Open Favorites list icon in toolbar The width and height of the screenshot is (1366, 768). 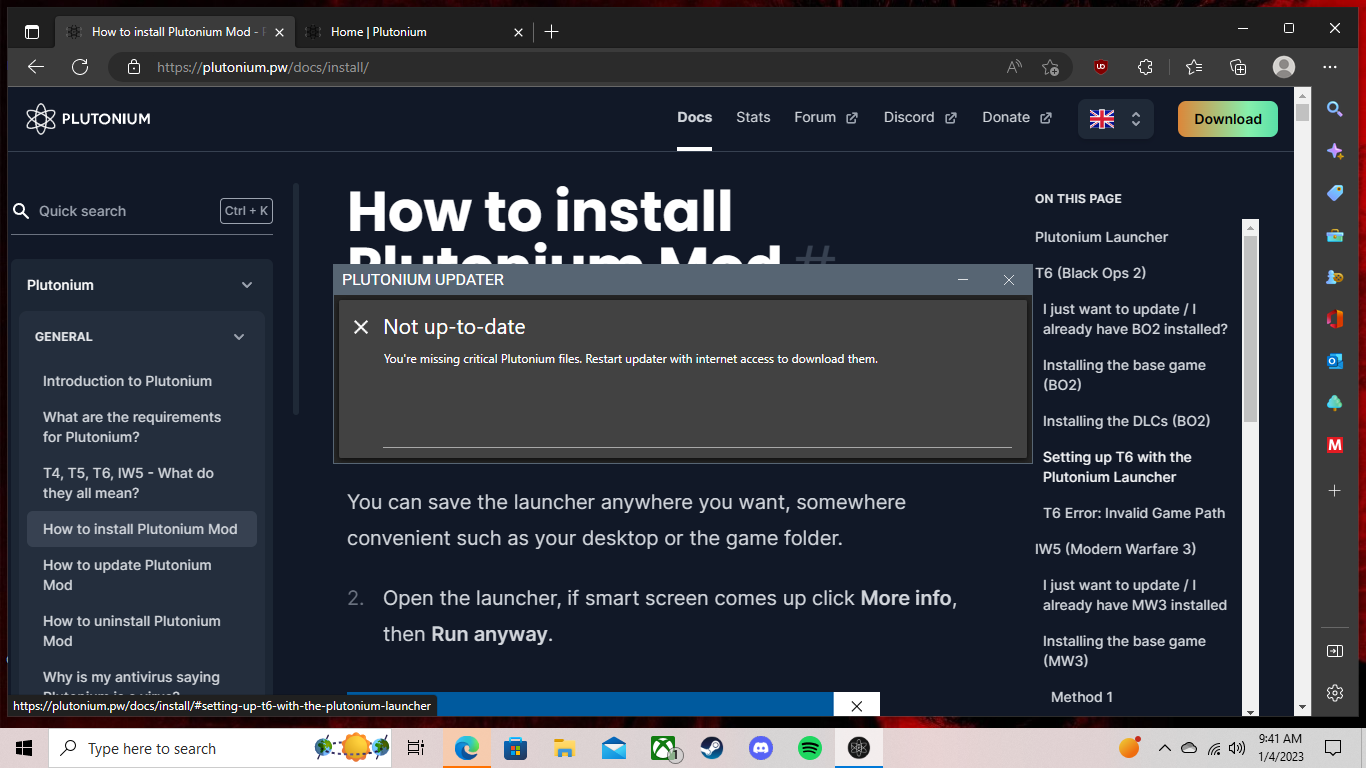(1194, 67)
